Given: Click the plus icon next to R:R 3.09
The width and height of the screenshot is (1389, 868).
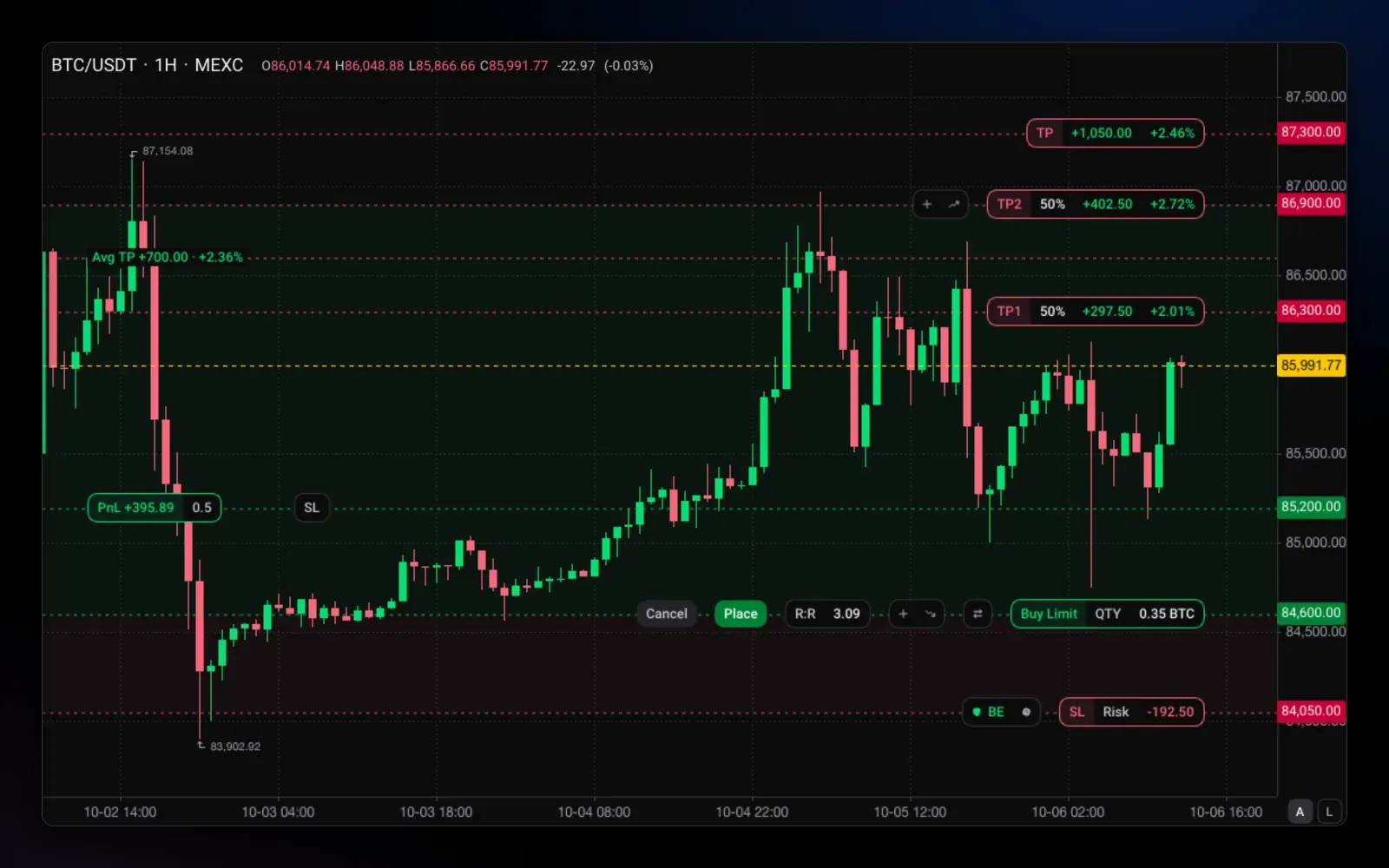Looking at the screenshot, I should (903, 615).
